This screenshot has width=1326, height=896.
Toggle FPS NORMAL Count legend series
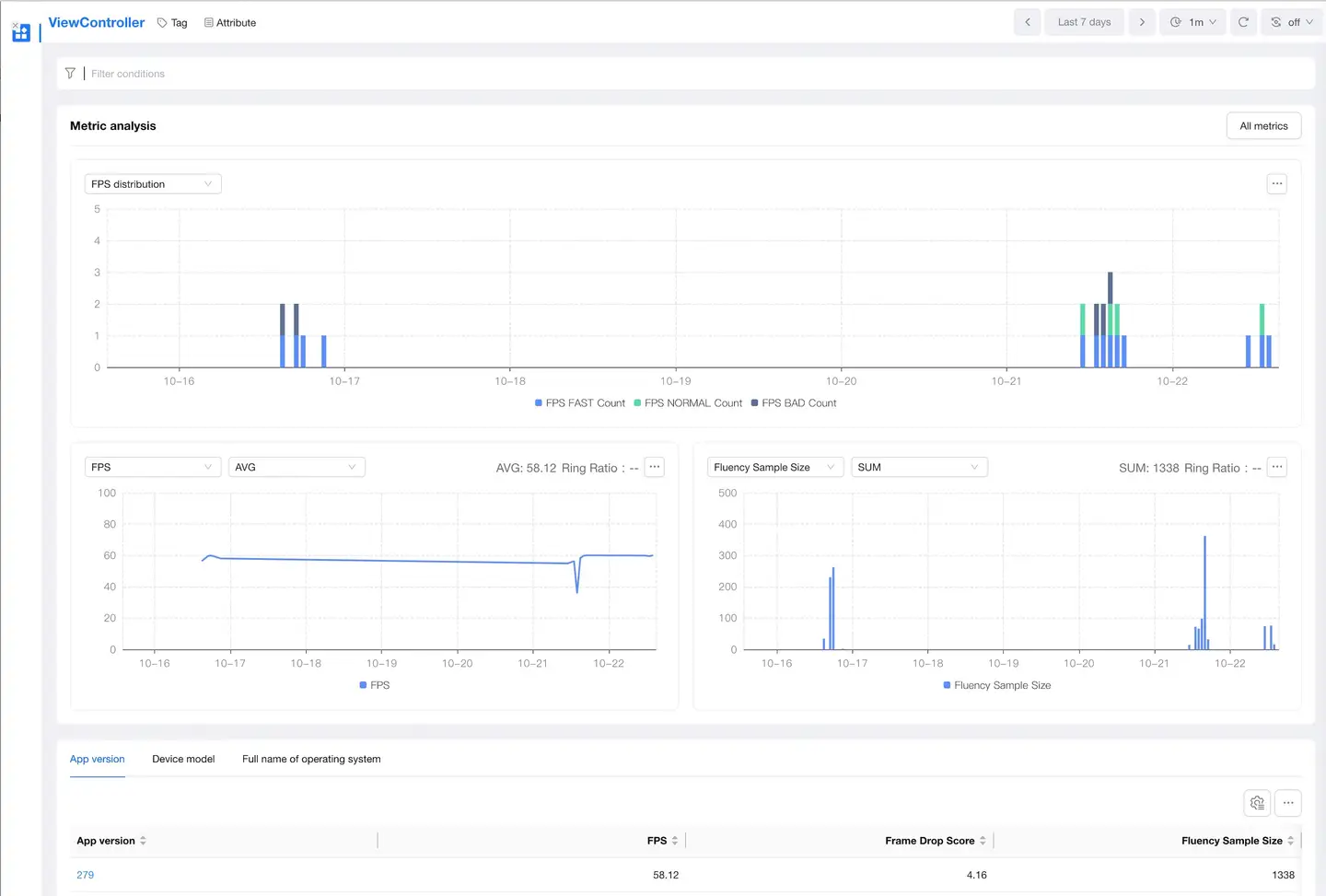(x=688, y=403)
